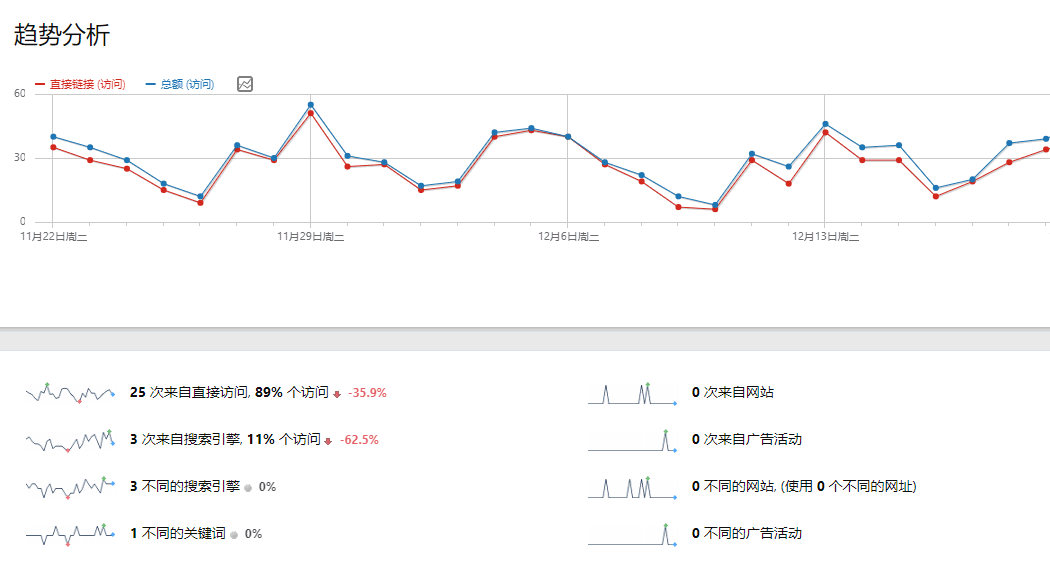The image size is (1050, 577).
Task: Click the 趋势分析 page heading
Action: pyautogui.click(x=62, y=35)
